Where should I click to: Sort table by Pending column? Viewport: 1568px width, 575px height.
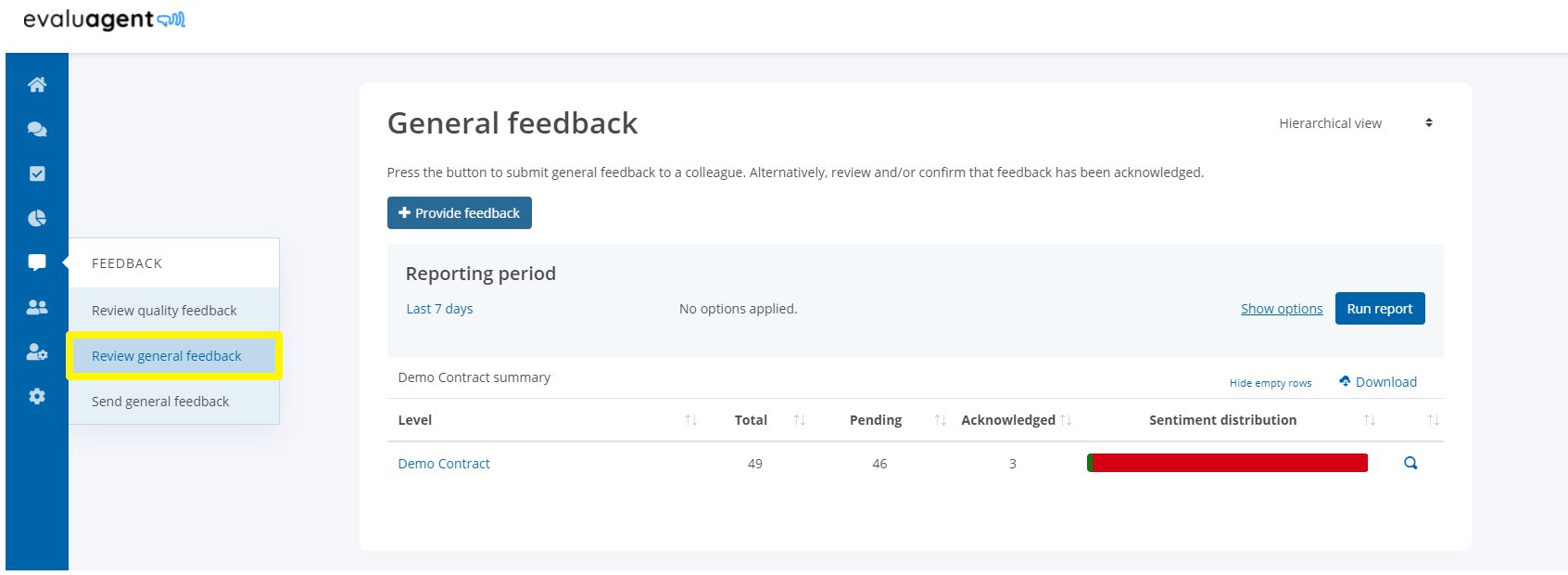(x=941, y=420)
